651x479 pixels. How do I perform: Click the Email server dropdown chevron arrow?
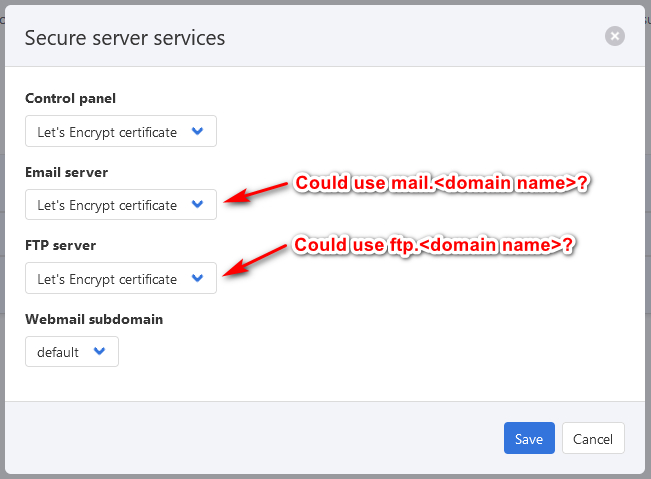(197, 204)
